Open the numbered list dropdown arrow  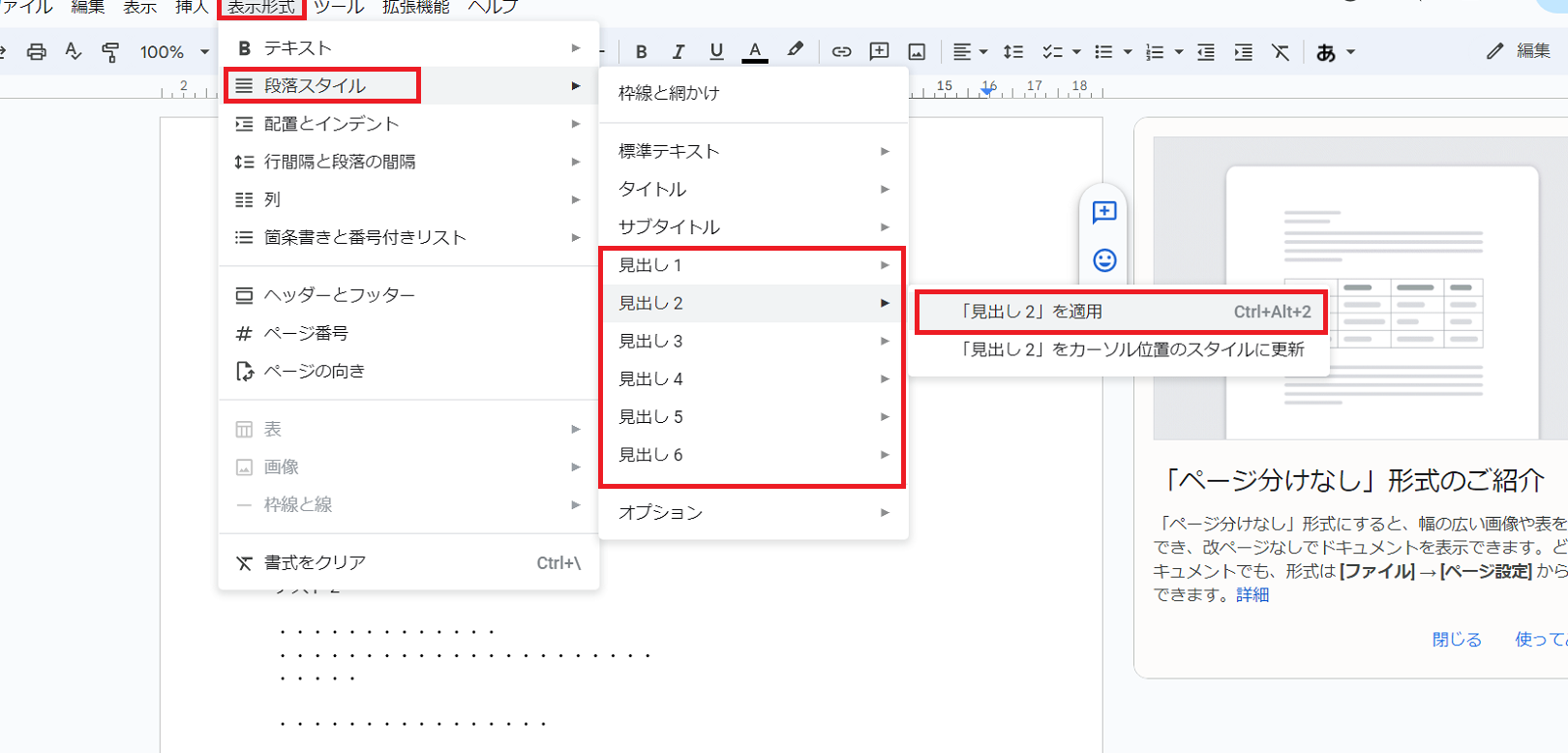[x=1179, y=52]
